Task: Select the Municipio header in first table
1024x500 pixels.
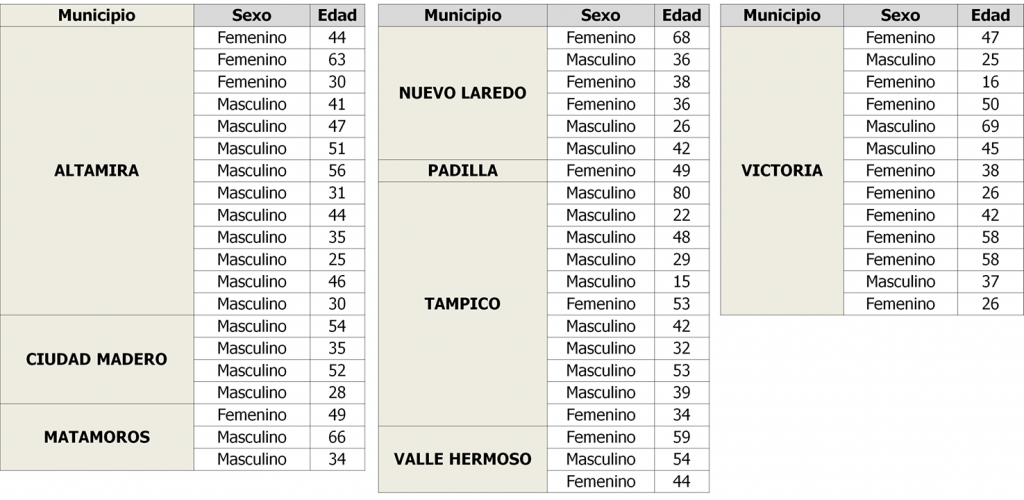Action: [x=97, y=16]
